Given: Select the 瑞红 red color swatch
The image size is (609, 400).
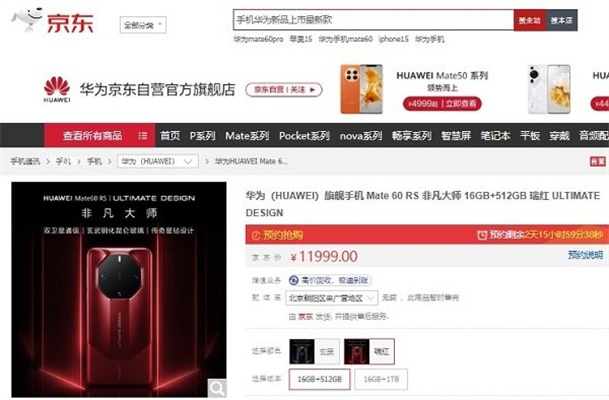Looking at the screenshot, I should [x=369, y=351].
